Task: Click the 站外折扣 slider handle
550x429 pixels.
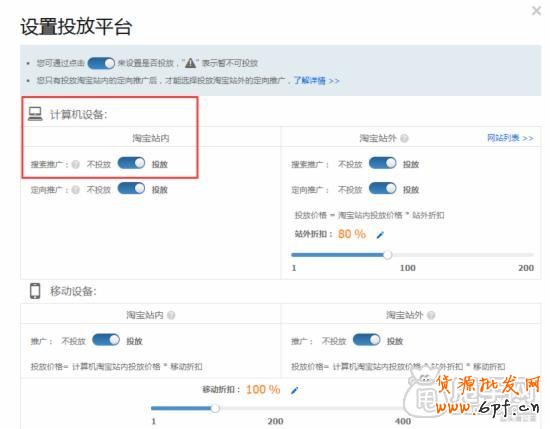Action: pos(388,255)
